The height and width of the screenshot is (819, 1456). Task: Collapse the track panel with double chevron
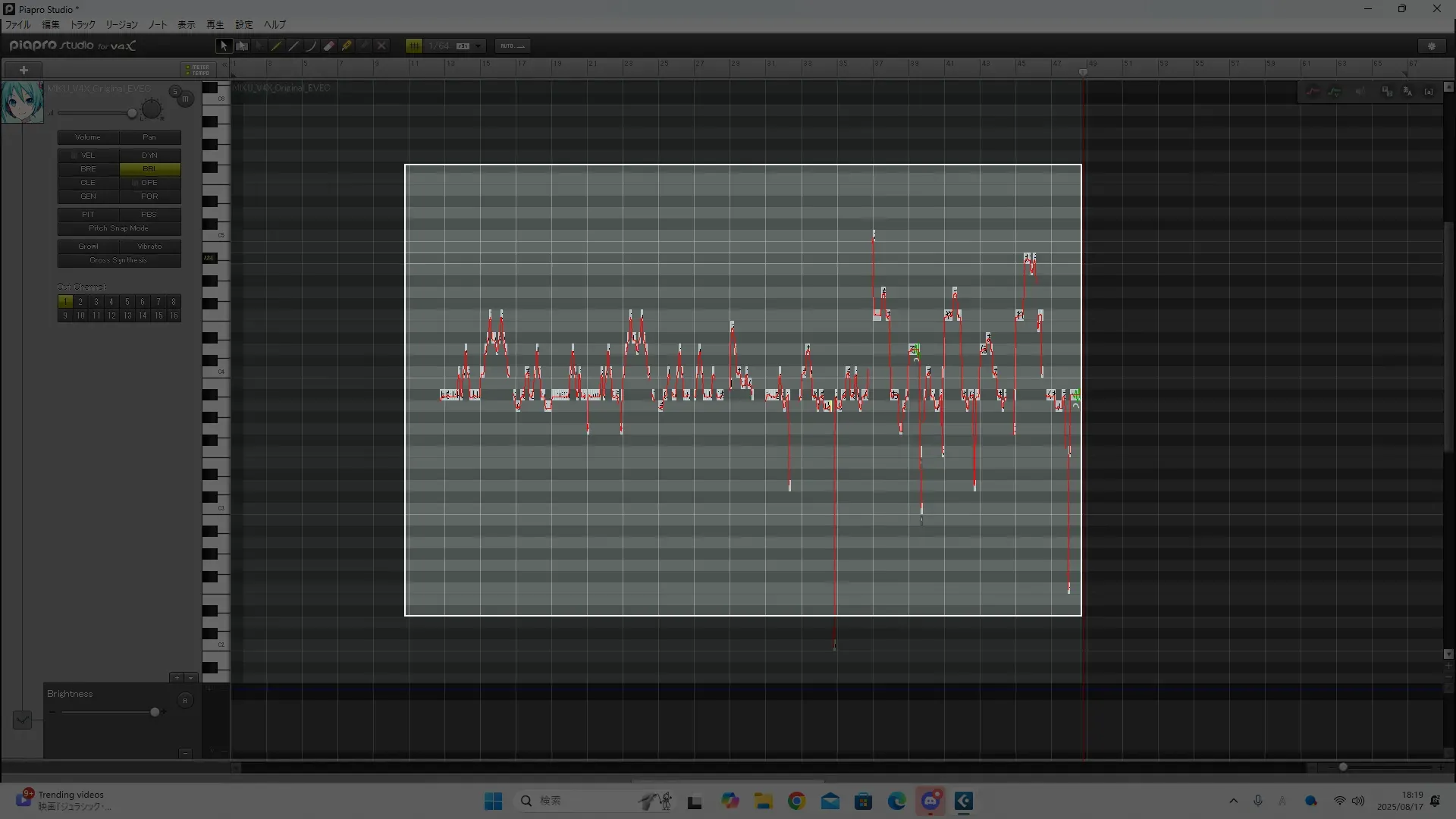[224, 65]
